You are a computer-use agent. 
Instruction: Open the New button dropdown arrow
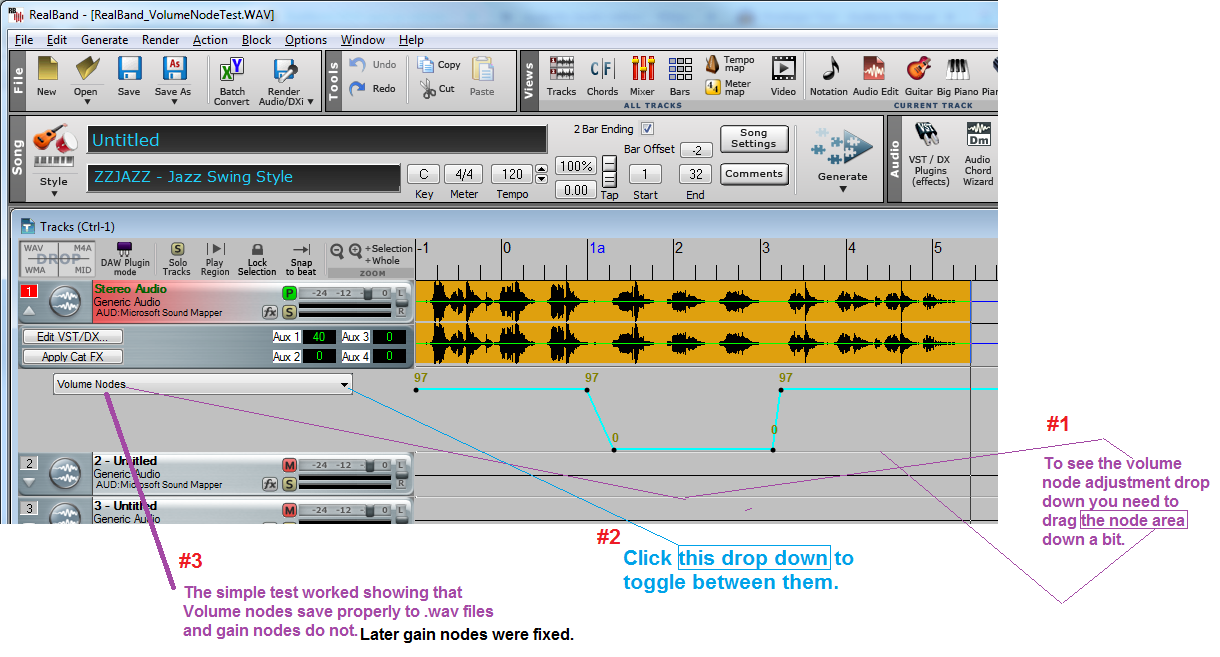pos(46,92)
